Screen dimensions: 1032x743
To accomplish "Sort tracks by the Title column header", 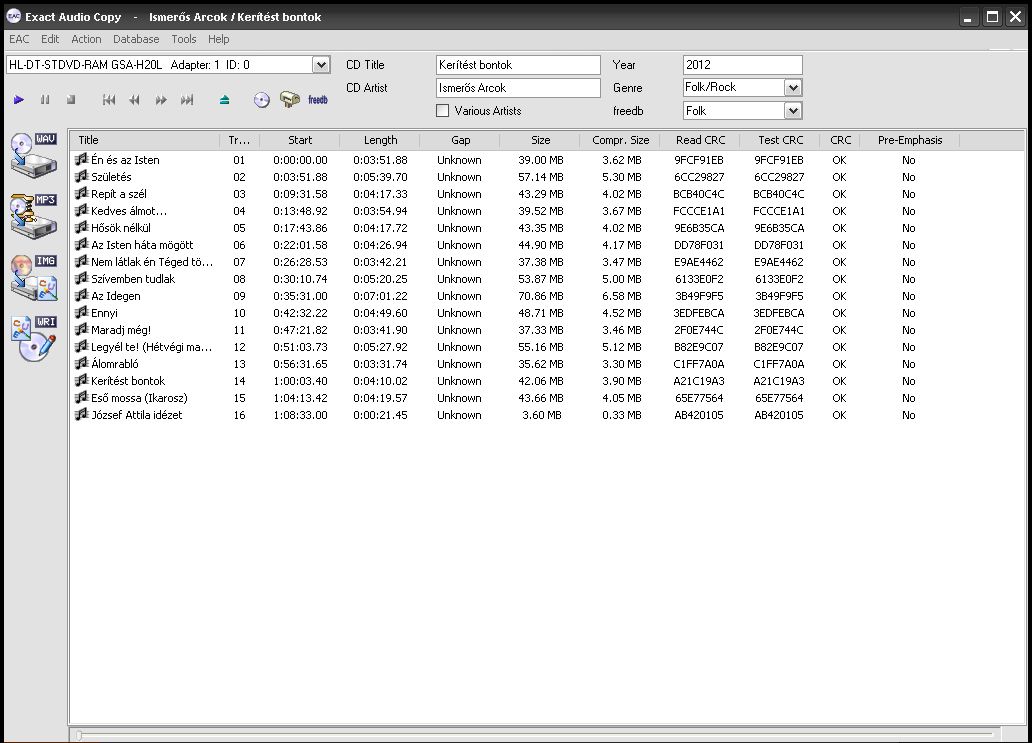I will coord(145,140).
